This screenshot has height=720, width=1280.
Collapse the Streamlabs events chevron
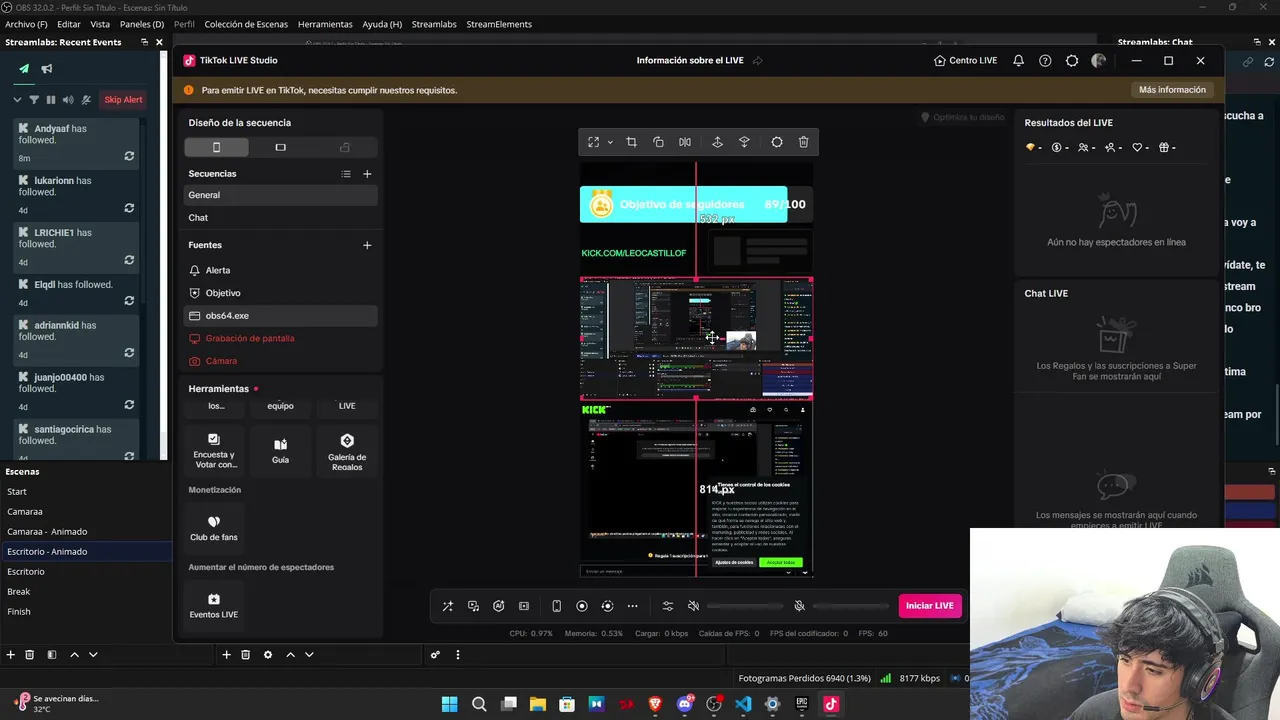[17, 100]
